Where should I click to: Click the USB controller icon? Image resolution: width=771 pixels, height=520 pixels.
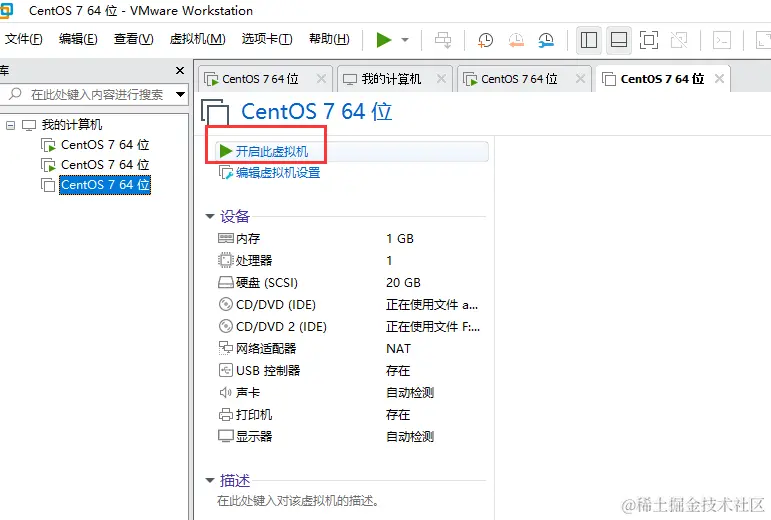tap(226, 370)
